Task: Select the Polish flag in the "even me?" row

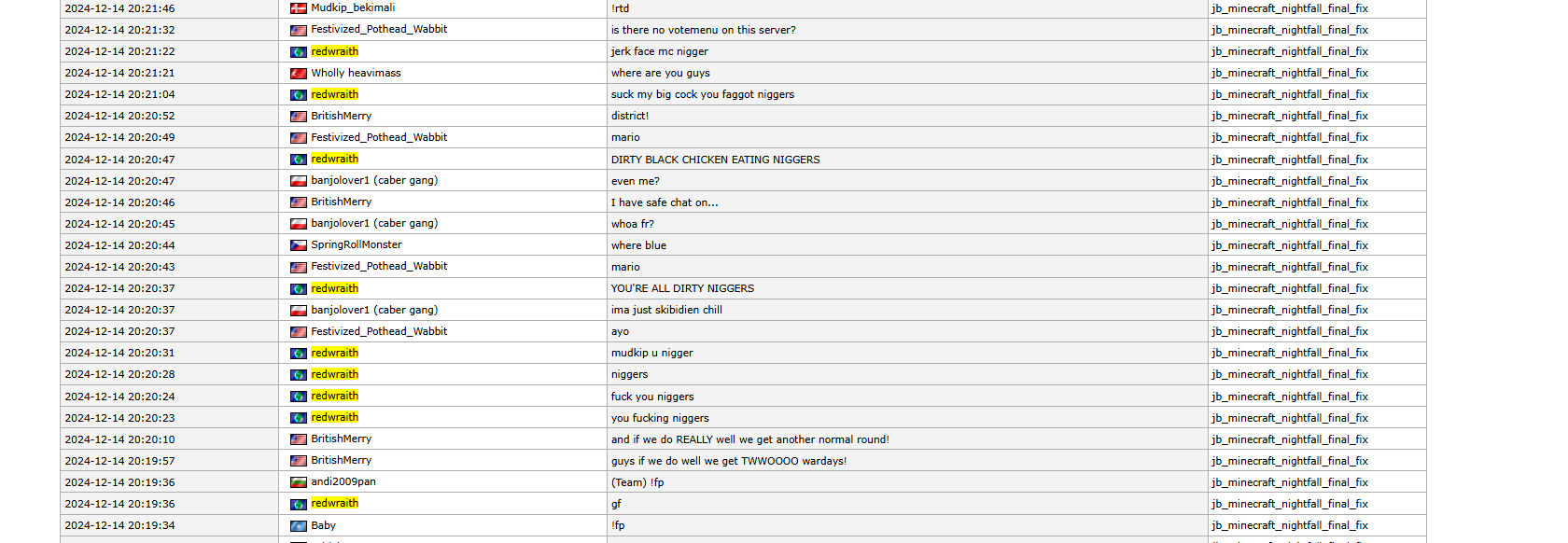Action: 299,181
